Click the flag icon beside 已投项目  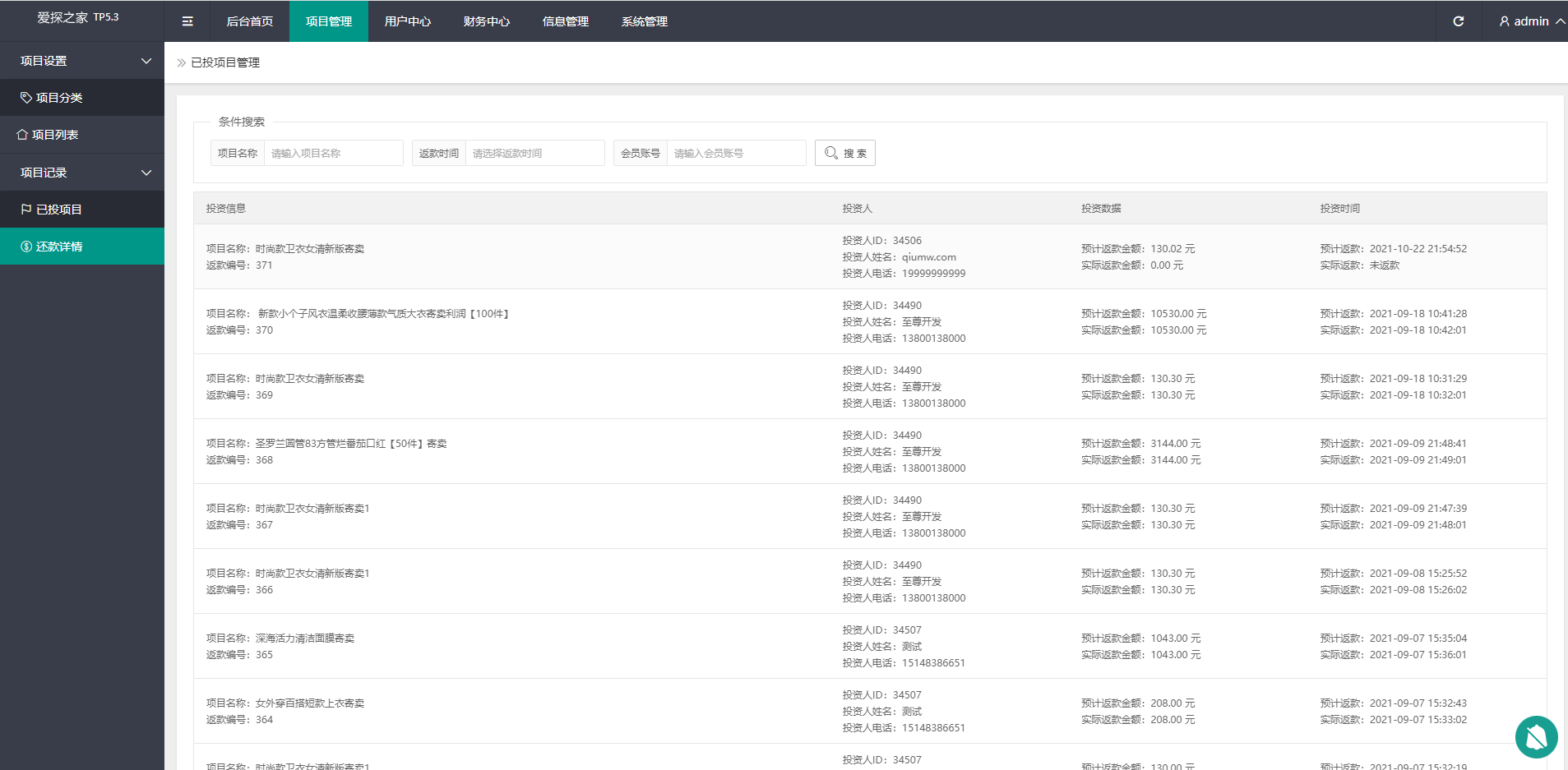pos(26,210)
